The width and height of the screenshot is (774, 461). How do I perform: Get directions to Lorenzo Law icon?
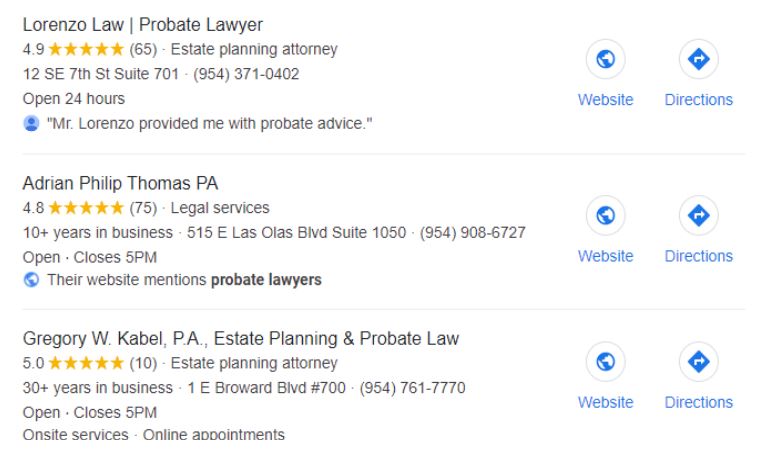coord(698,59)
